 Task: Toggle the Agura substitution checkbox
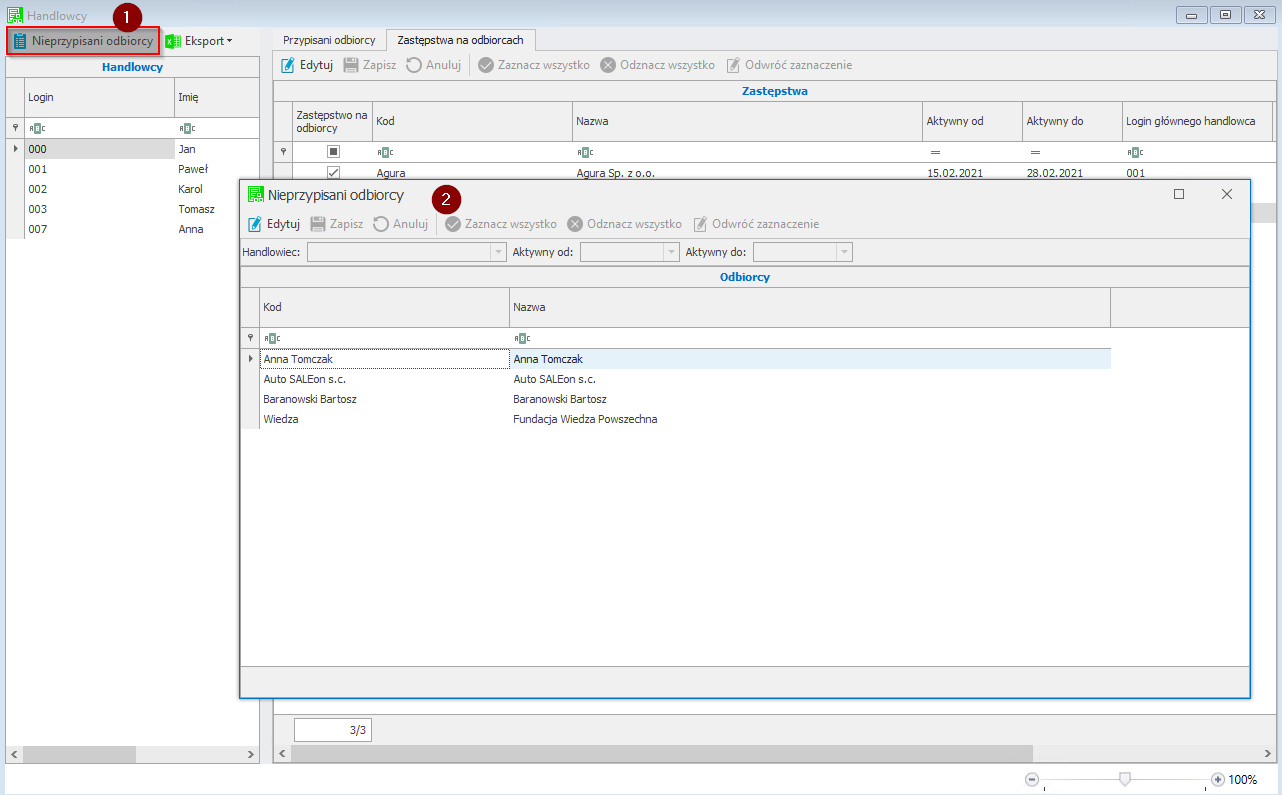(x=334, y=173)
